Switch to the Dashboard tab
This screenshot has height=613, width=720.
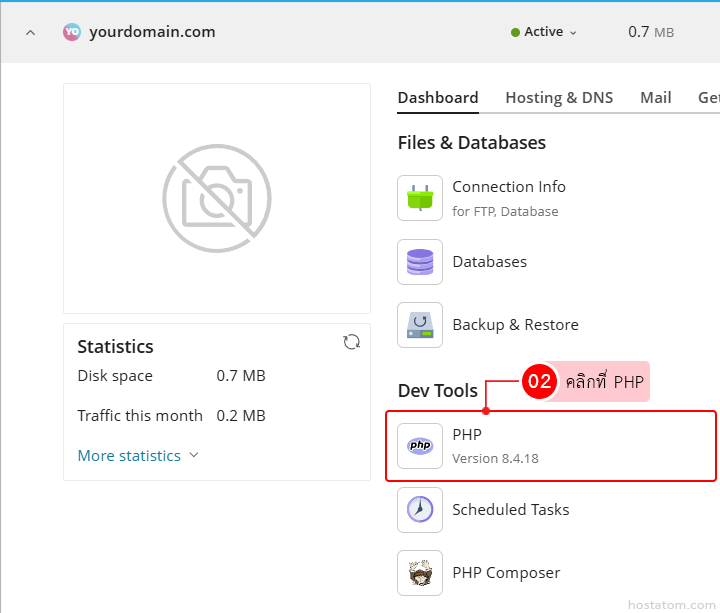tap(438, 98)
